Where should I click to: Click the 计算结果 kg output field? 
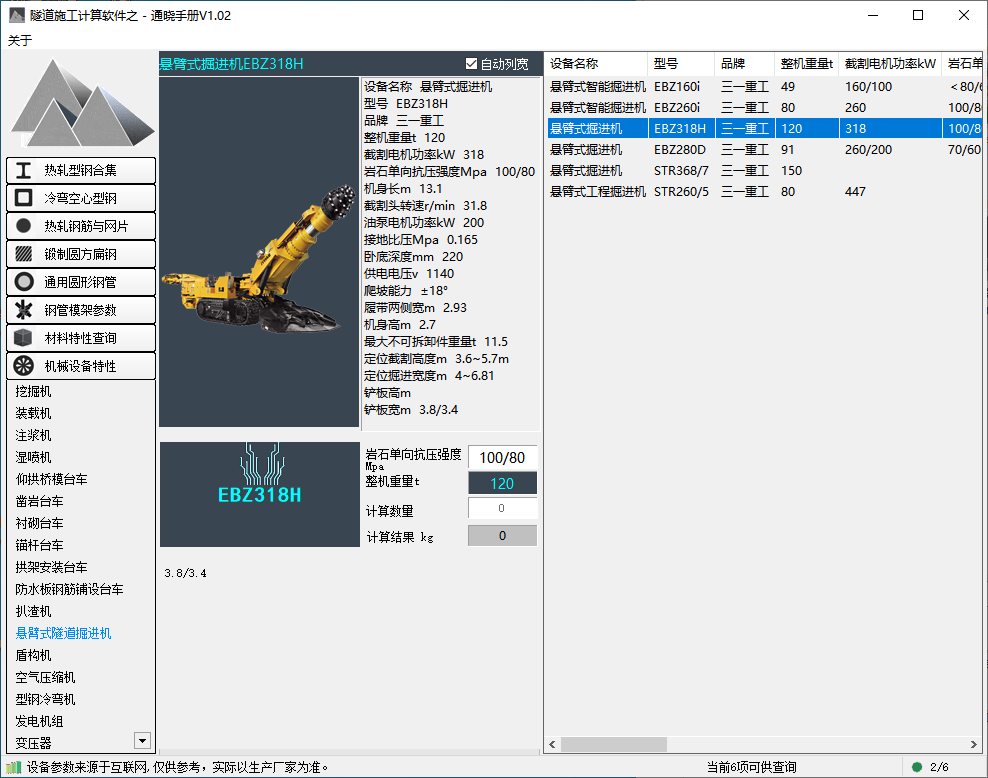pyautogui.click(x=502, y=535)
